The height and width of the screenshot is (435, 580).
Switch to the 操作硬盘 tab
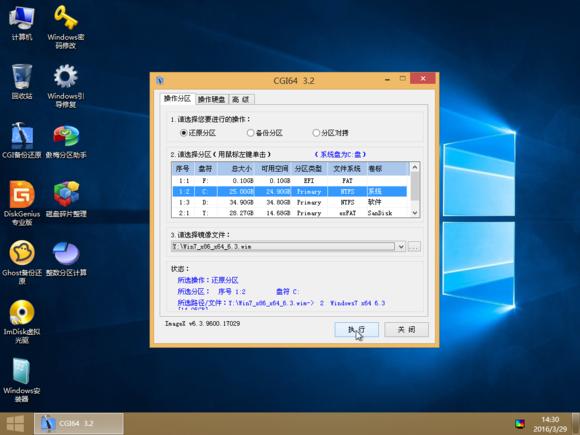[211, 99]
